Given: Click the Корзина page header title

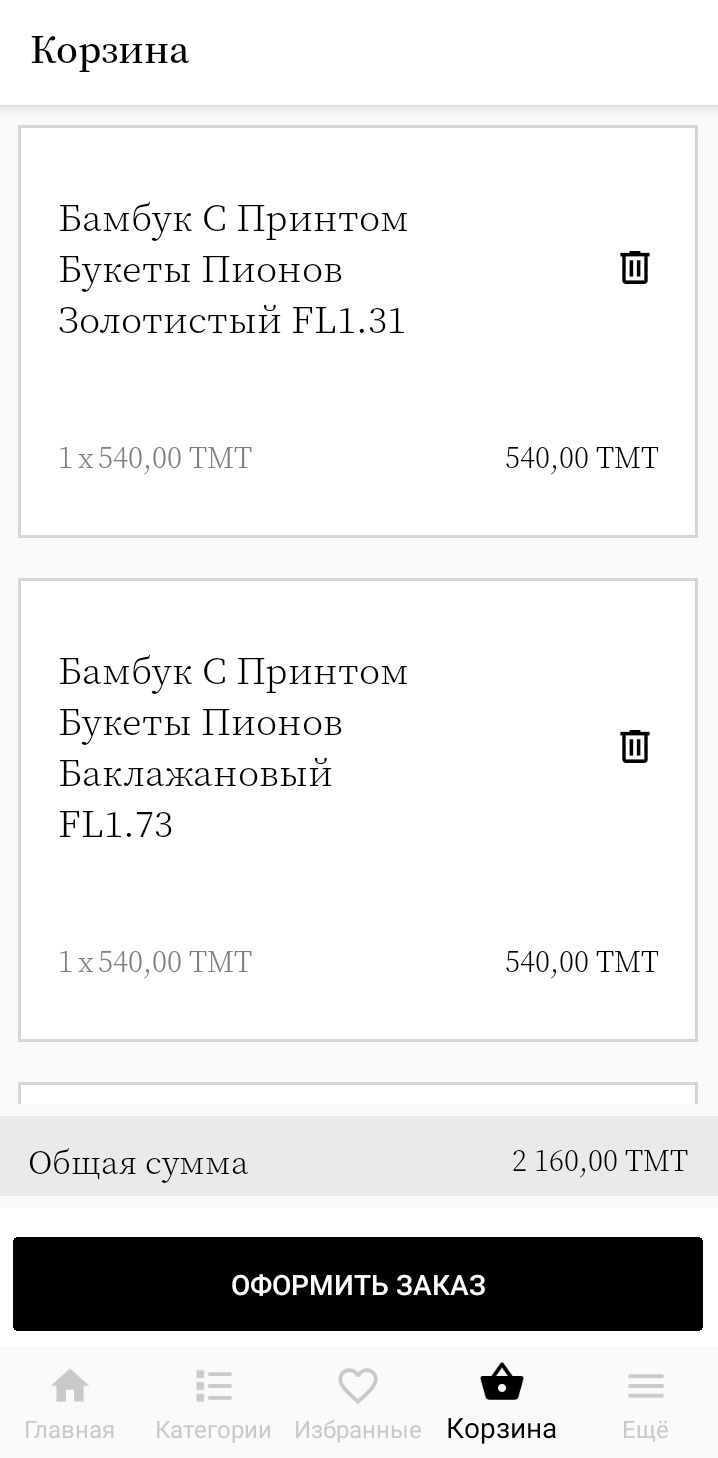Looking at the screenshot, I should coord(109,50).
